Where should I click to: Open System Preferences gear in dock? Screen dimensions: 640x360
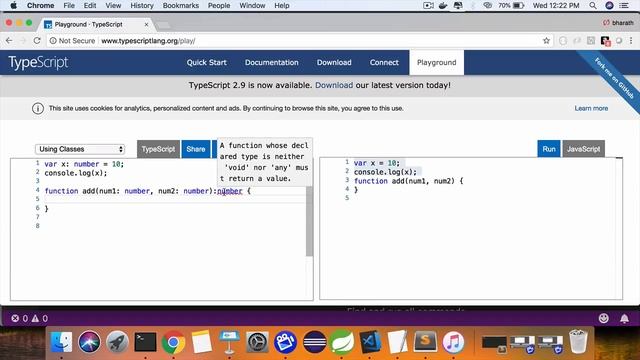point(258,342)
